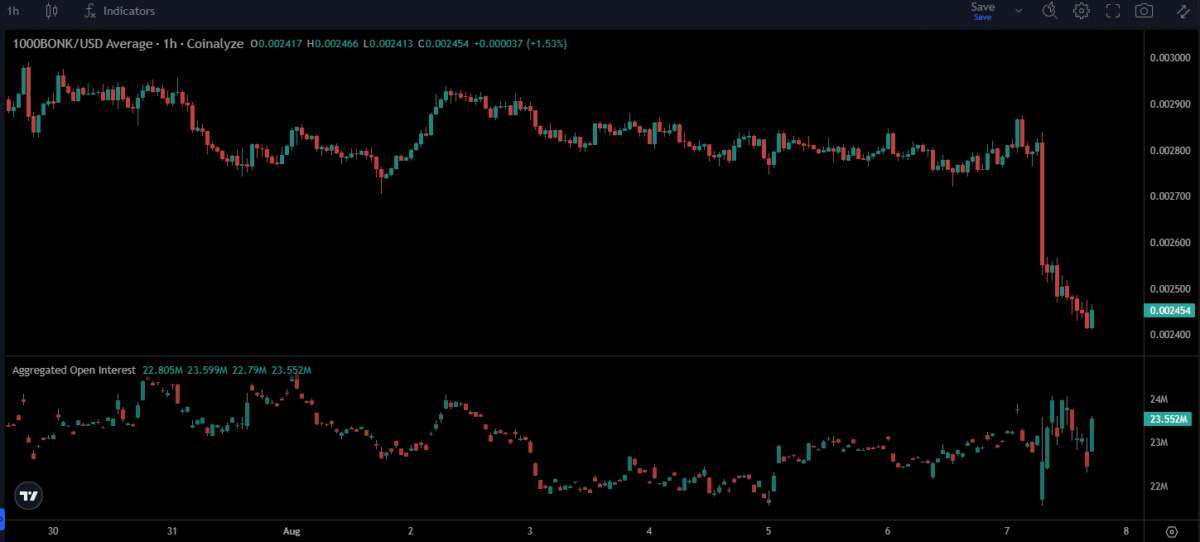1200x542 pixels.
Task: Click date 30 on time axis
Action: [53, 531]
